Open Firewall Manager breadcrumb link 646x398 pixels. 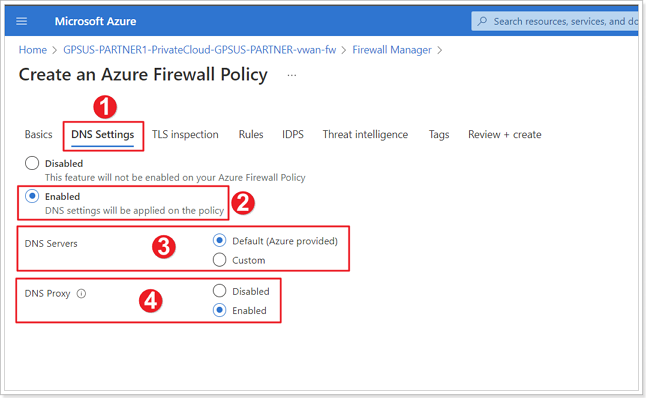[x=392, y=50]
